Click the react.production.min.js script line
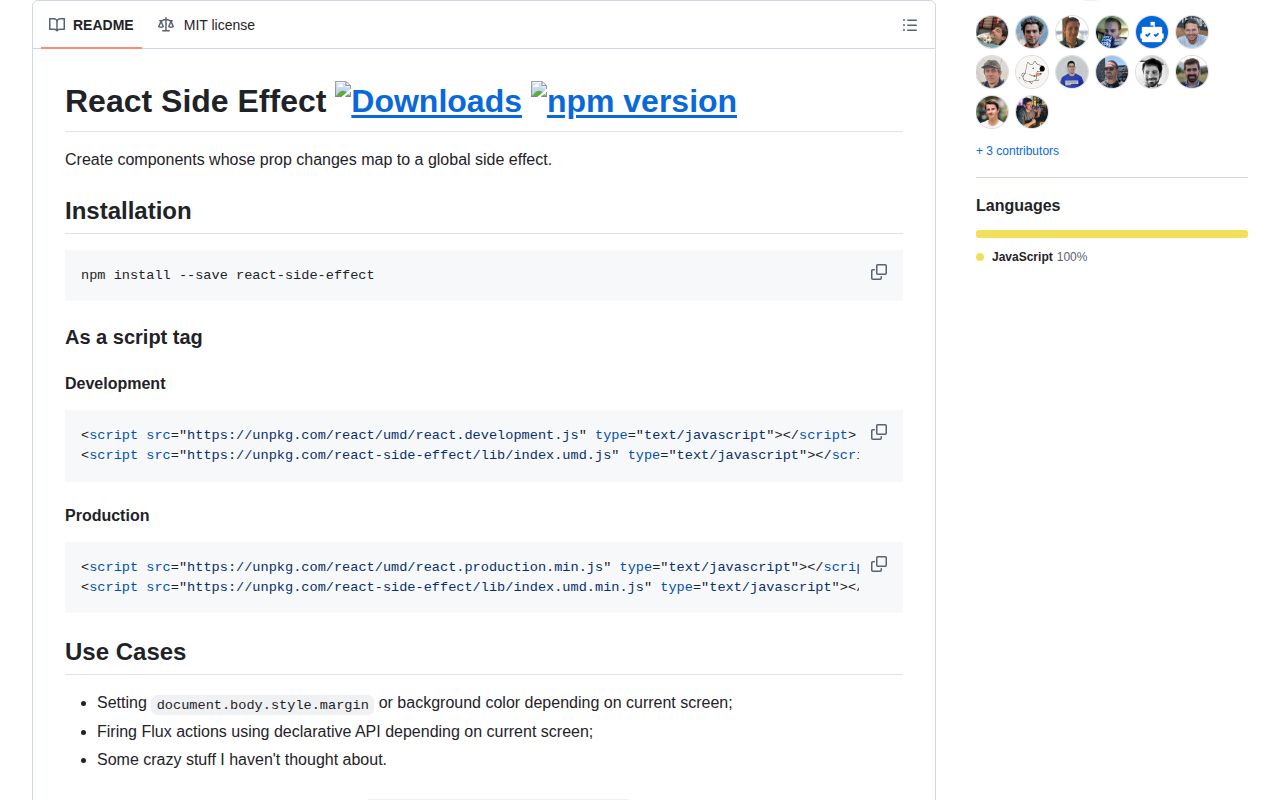Screen dimensions: 1280x800 point(469,567)
